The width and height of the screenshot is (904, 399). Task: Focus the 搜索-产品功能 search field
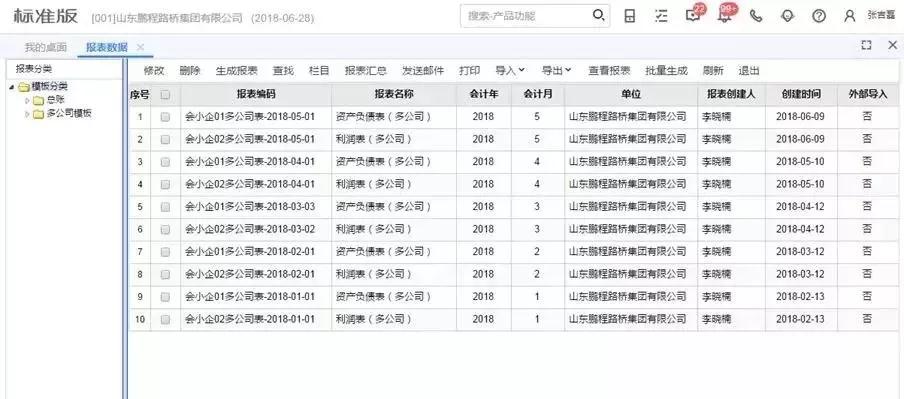tap(527, 16)
